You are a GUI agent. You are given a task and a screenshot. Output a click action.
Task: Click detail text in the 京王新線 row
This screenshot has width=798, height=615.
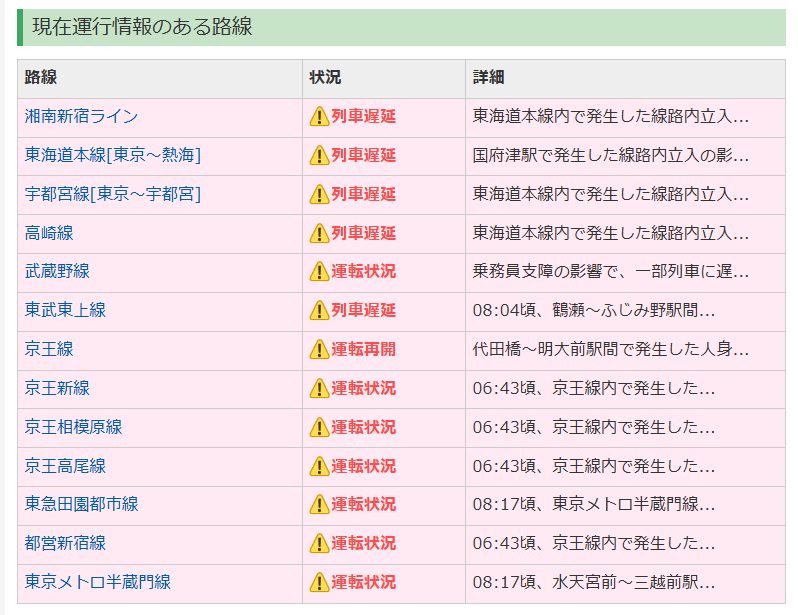tap(594, 388)
